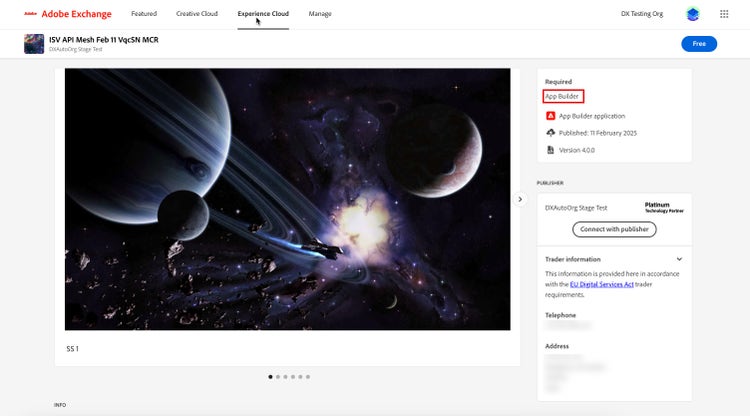Click the ISV API Mesh app thumbnail icon

pyautogui.click(x=33, y=43)
